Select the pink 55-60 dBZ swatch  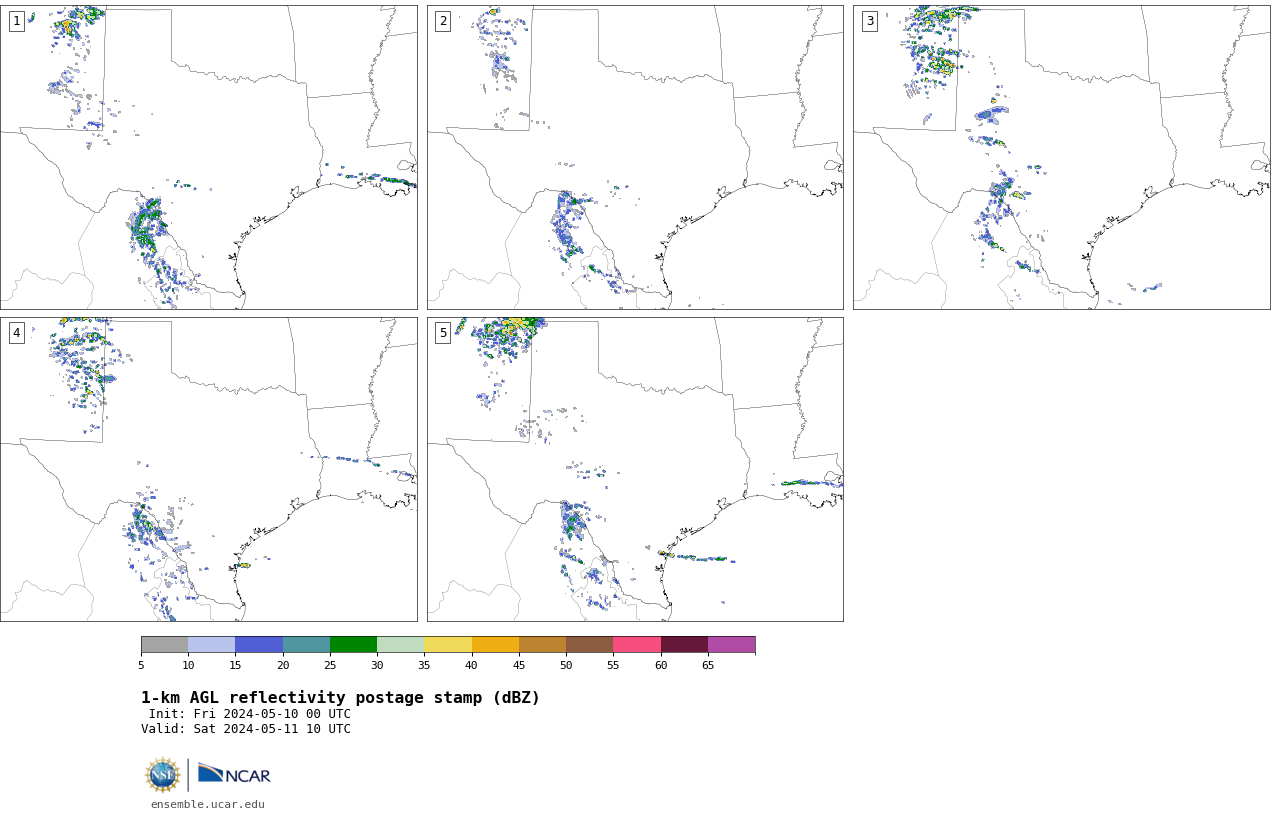tap(637, 644)
